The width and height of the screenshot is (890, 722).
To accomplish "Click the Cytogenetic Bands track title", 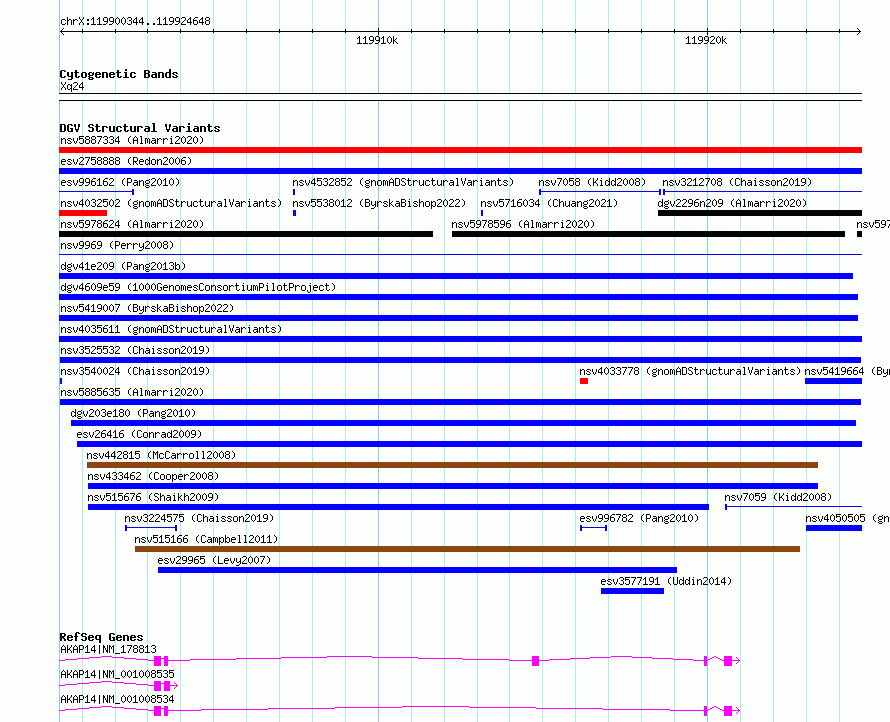I will [119, 74].
